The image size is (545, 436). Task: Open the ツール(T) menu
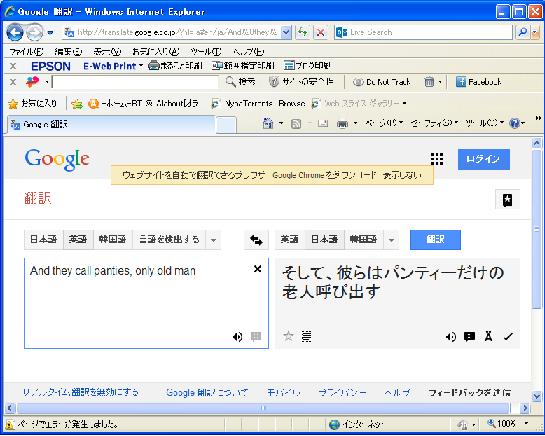click(x=206, y=52)
